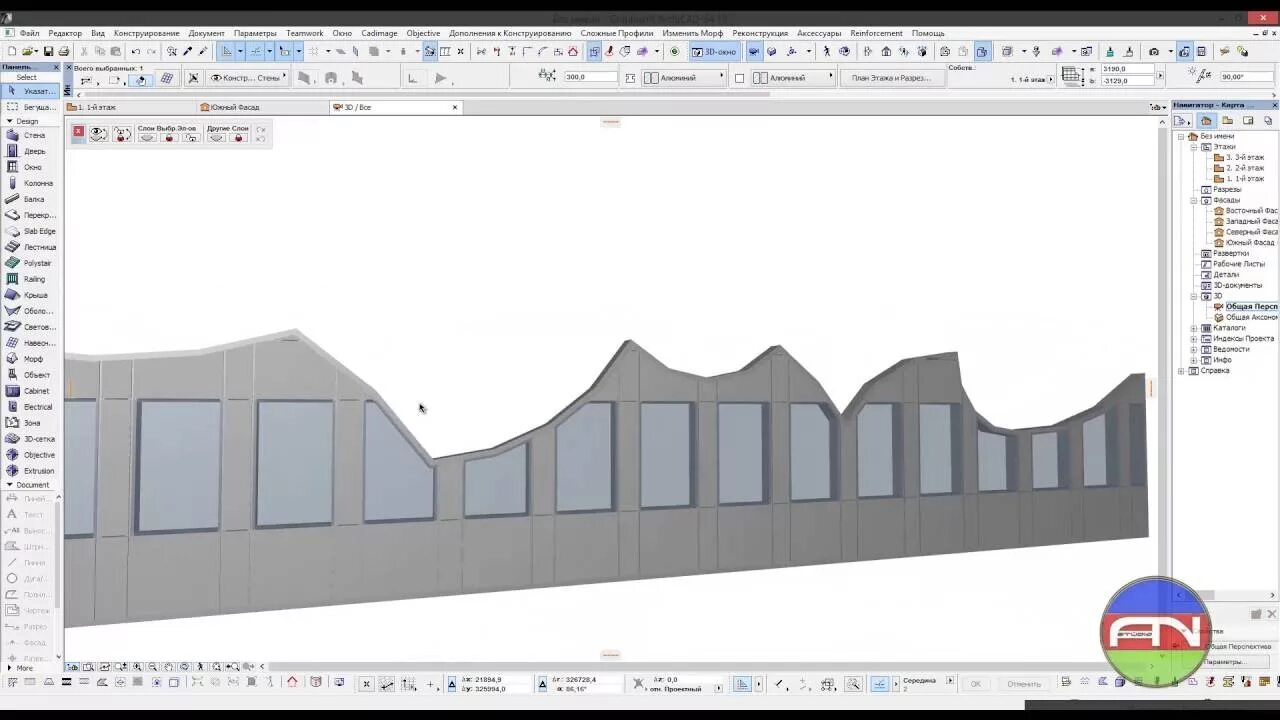Expand the Индексы Проекта node

1193,339
